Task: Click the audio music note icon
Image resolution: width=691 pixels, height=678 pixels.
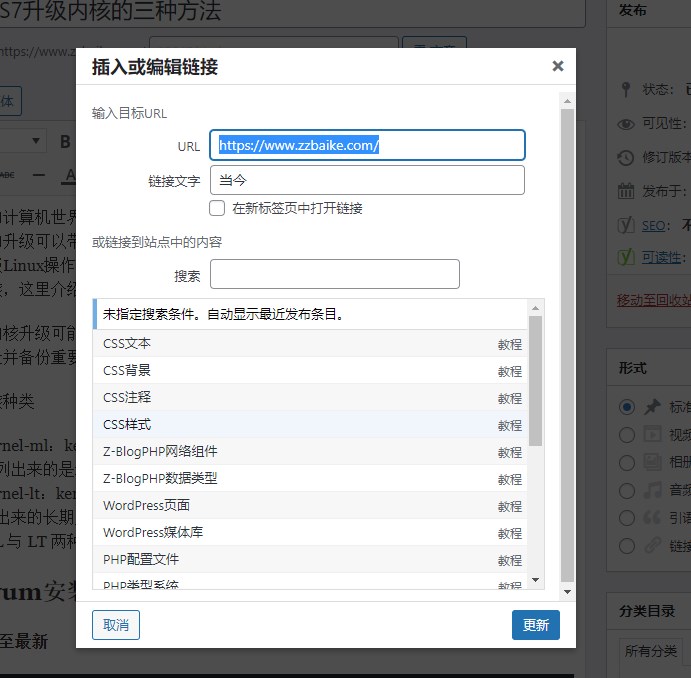Action: point(653,490)
